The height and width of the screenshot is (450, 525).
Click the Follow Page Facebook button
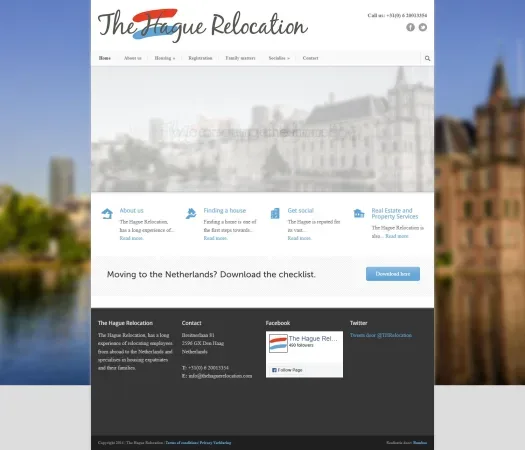287,370
